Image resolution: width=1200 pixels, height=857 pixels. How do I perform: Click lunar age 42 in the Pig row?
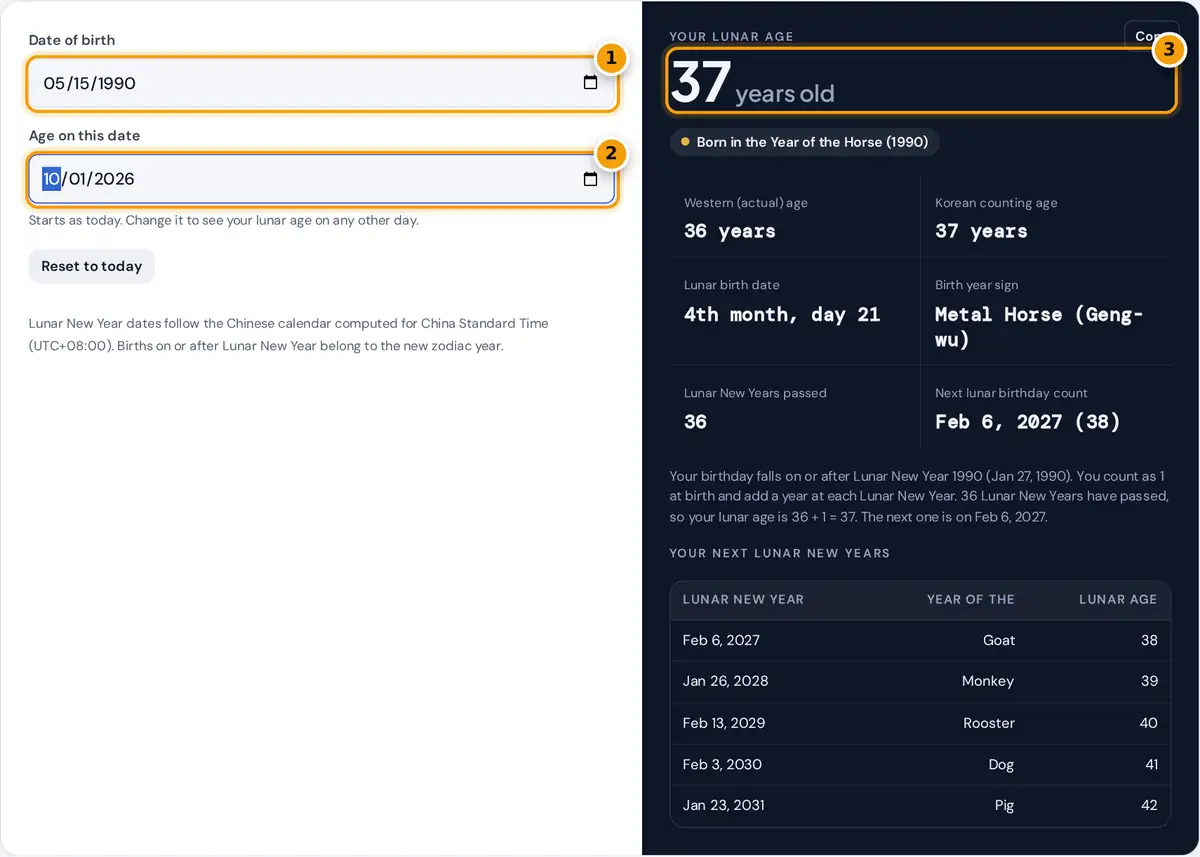pyautogui.click(x=1149, y=805)
